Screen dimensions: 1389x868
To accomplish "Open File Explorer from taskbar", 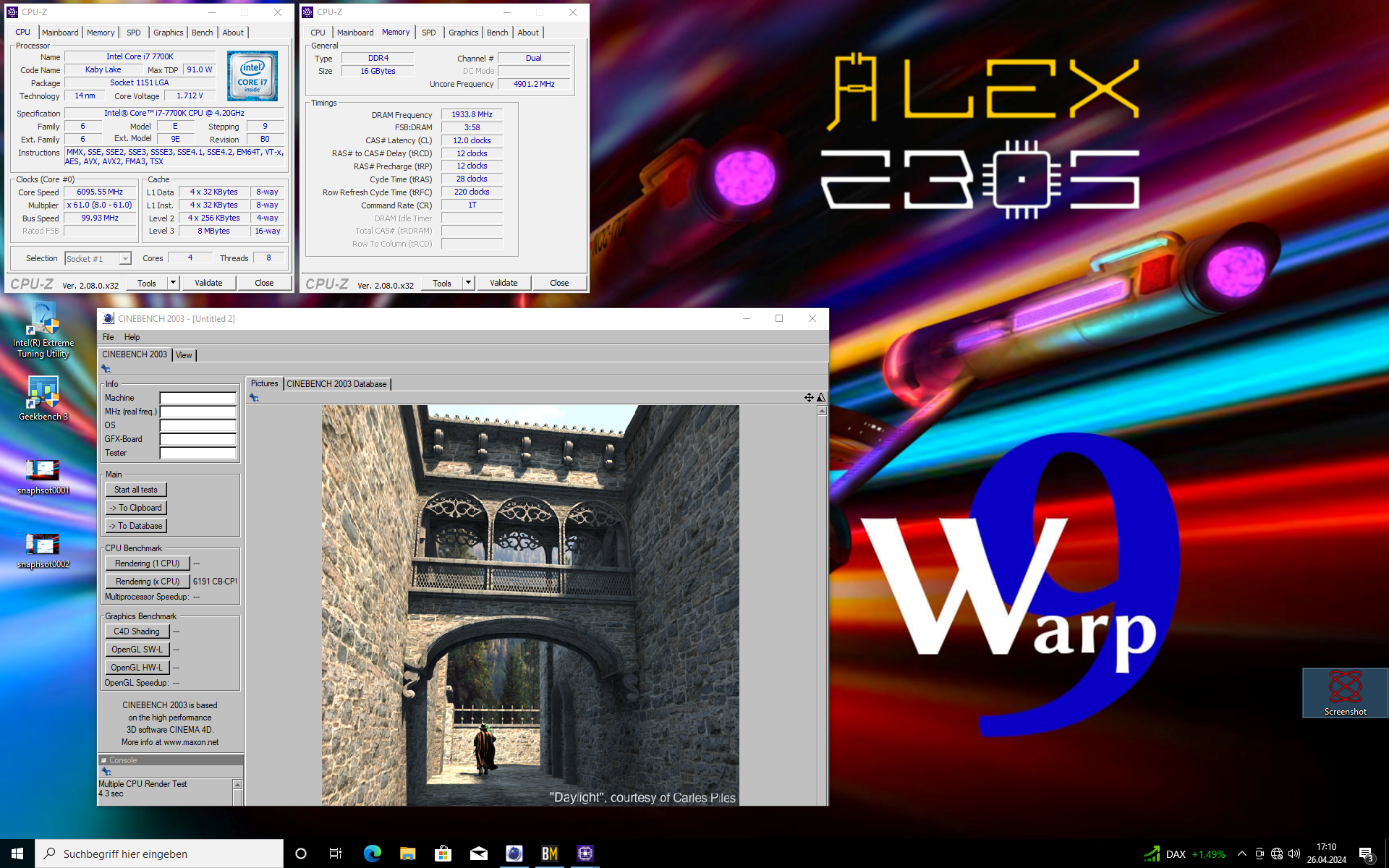I will 407,854.
